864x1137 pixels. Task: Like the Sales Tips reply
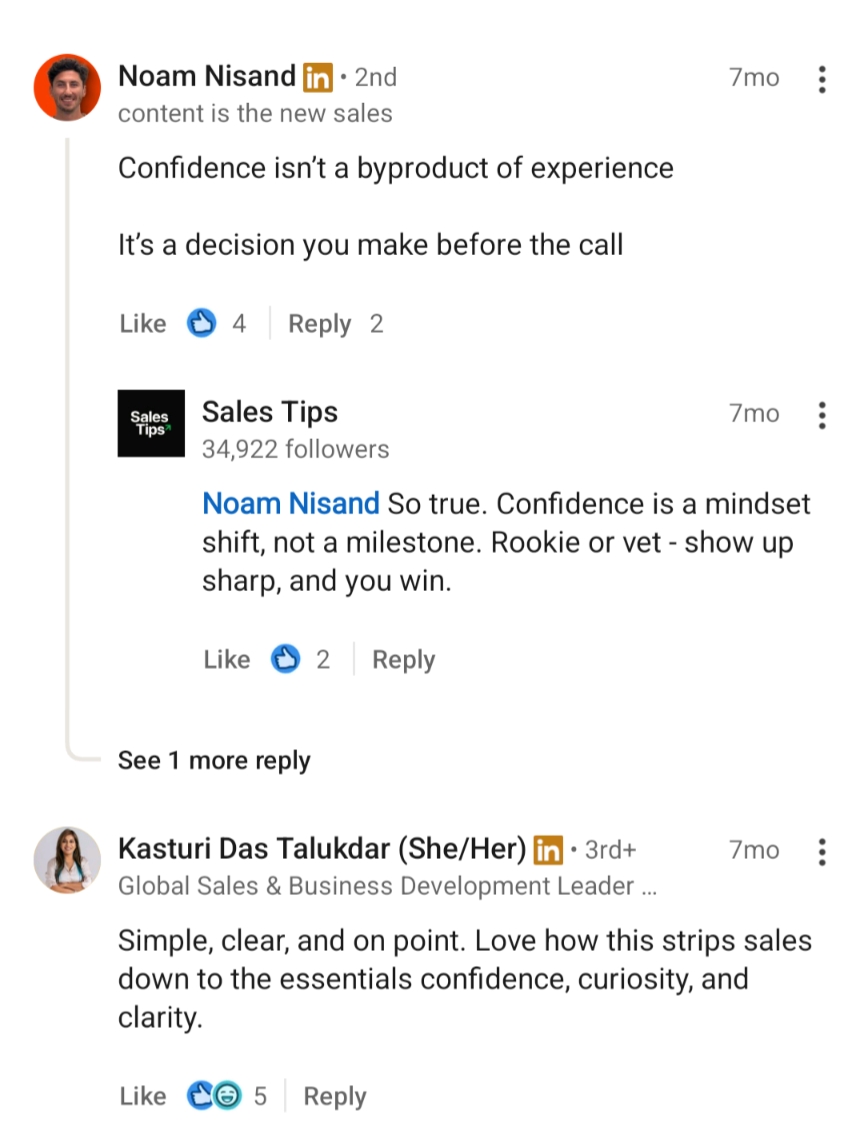(227, 660)
